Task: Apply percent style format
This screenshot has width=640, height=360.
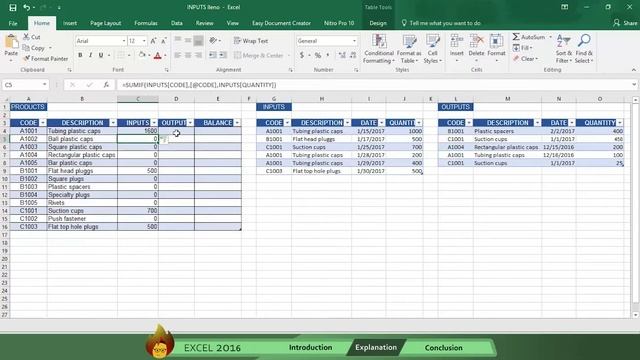Action: point(318,55)
